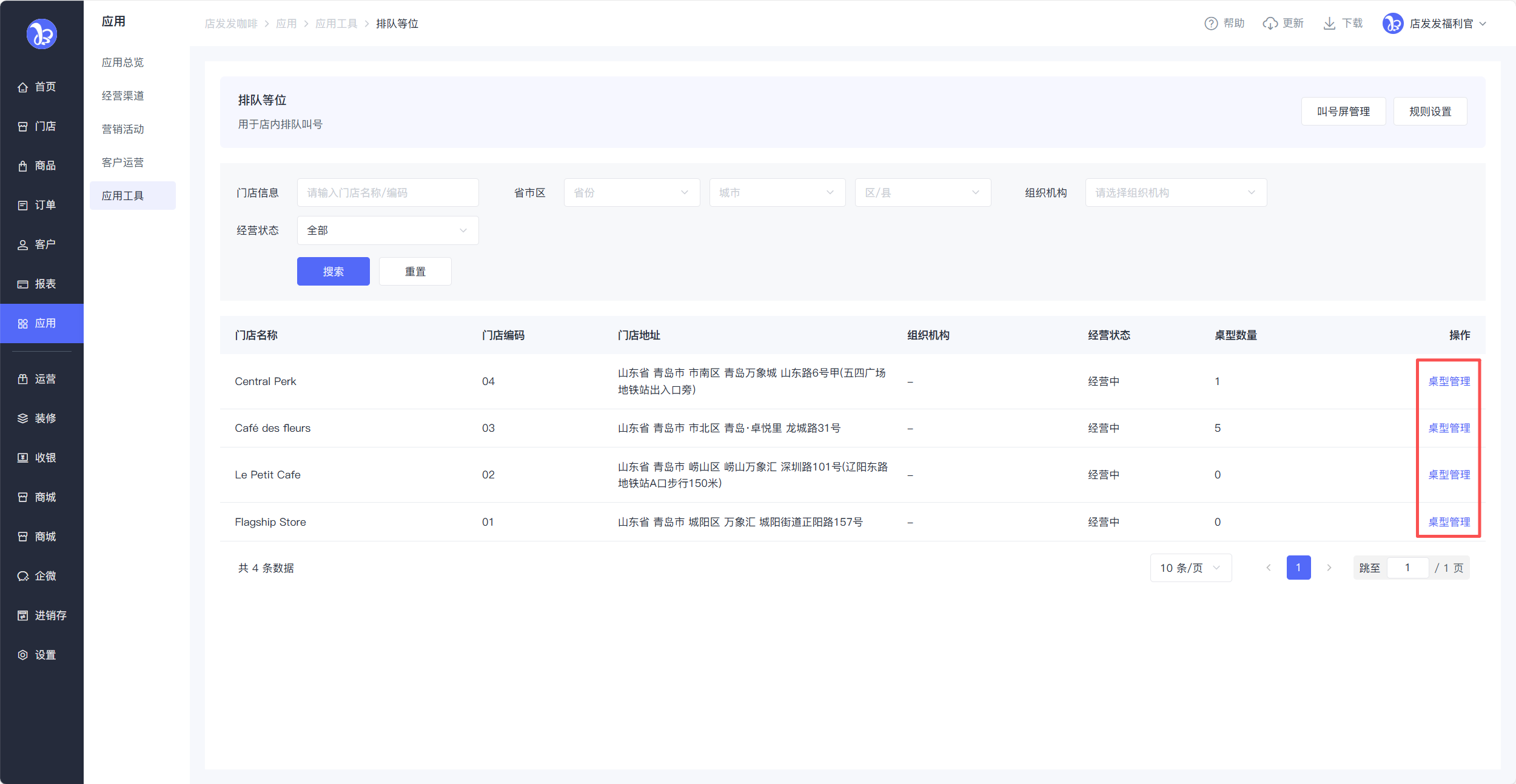Viewport: 1516px width, 784px height.
Task: Click the layers icon beside 装修
Action: (x=22, y=418)
